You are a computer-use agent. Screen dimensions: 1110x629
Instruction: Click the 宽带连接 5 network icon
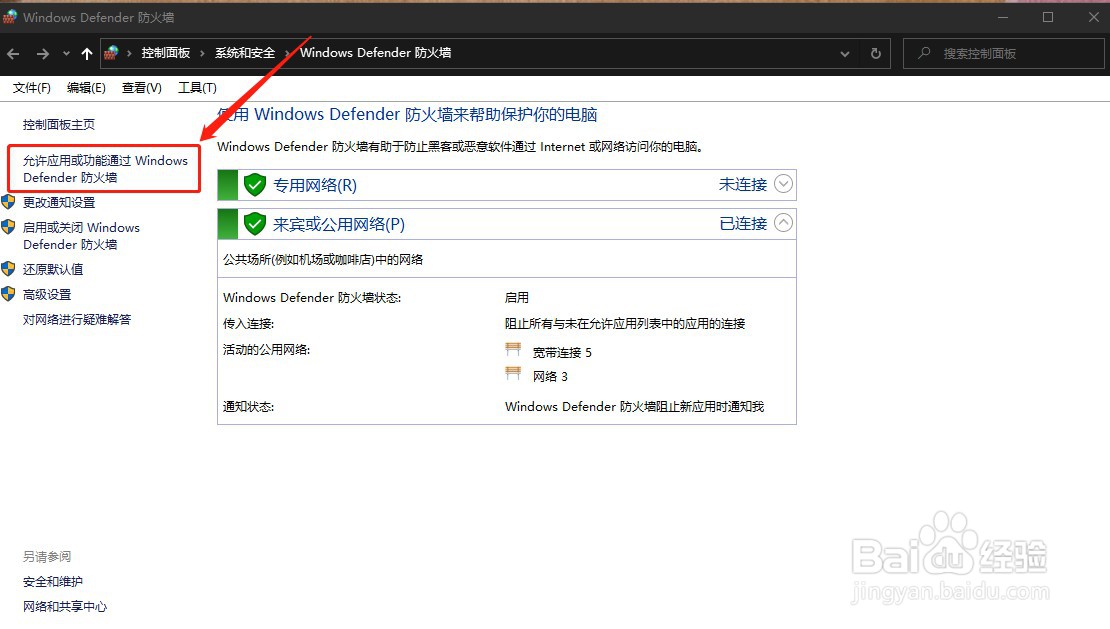click(x=513, y=350)
